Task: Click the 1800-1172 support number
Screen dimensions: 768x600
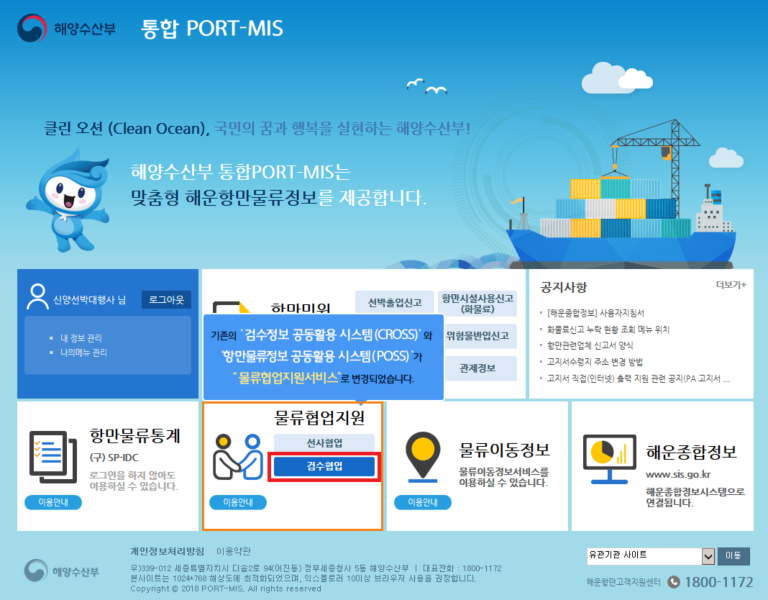Action: tap(719, 582)
